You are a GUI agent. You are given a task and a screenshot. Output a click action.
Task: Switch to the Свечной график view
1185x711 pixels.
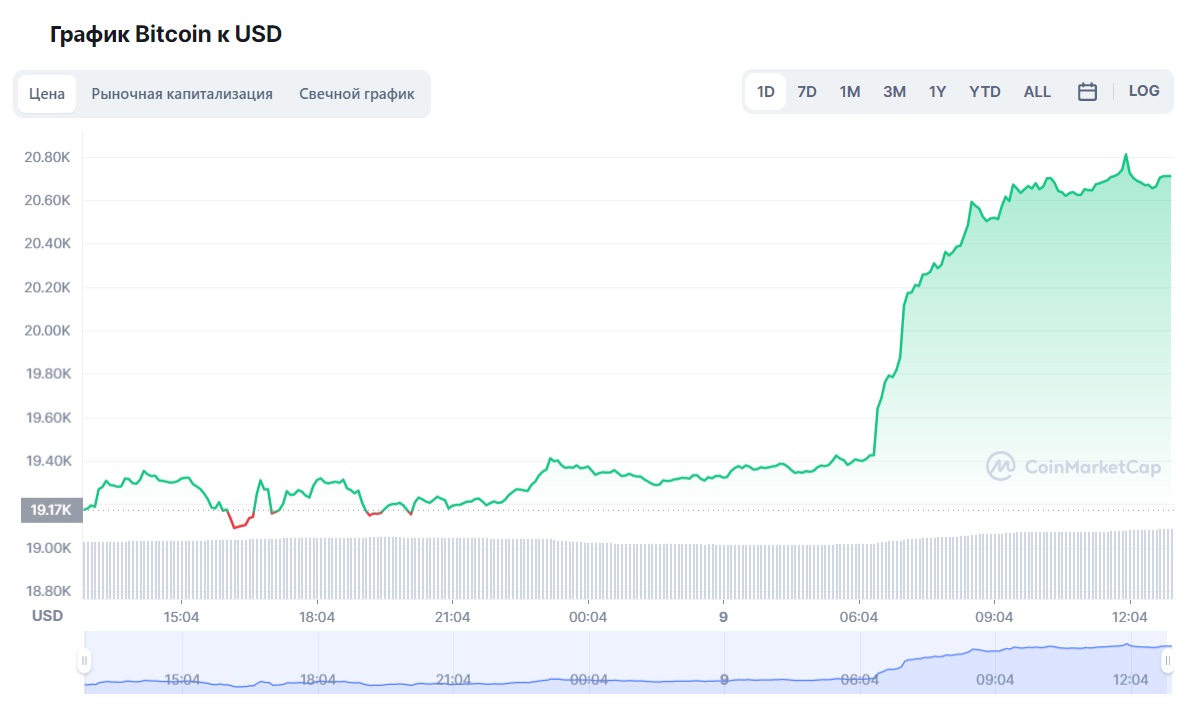pos(356,93)
